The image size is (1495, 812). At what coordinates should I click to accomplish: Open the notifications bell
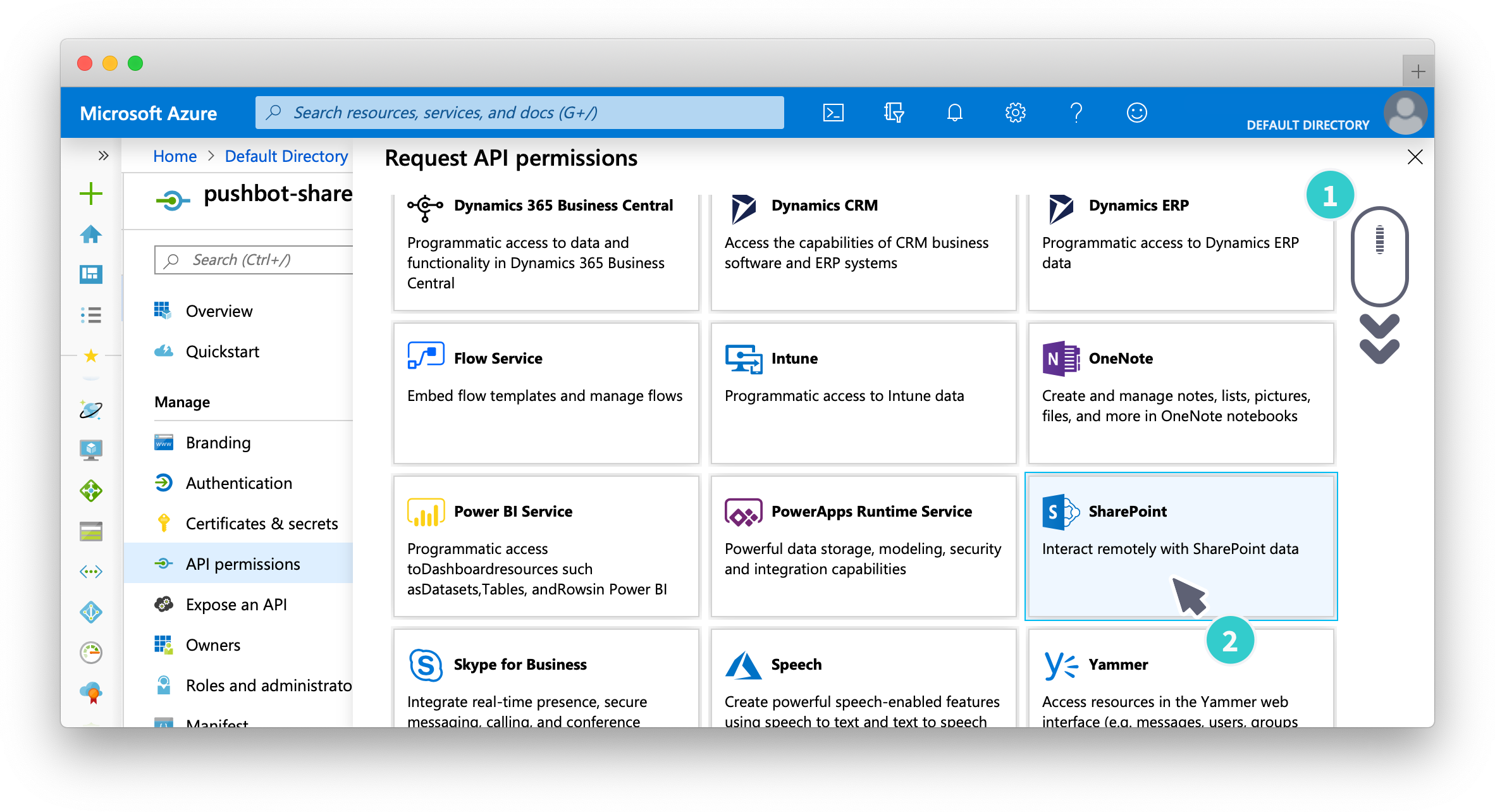click(x=954, y=113)
